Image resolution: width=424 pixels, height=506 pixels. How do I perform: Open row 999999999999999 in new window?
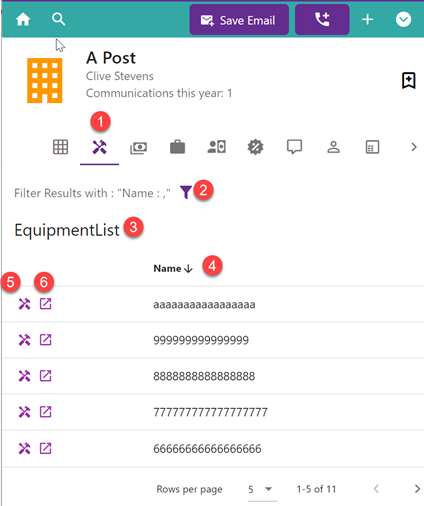pos(45,340)
